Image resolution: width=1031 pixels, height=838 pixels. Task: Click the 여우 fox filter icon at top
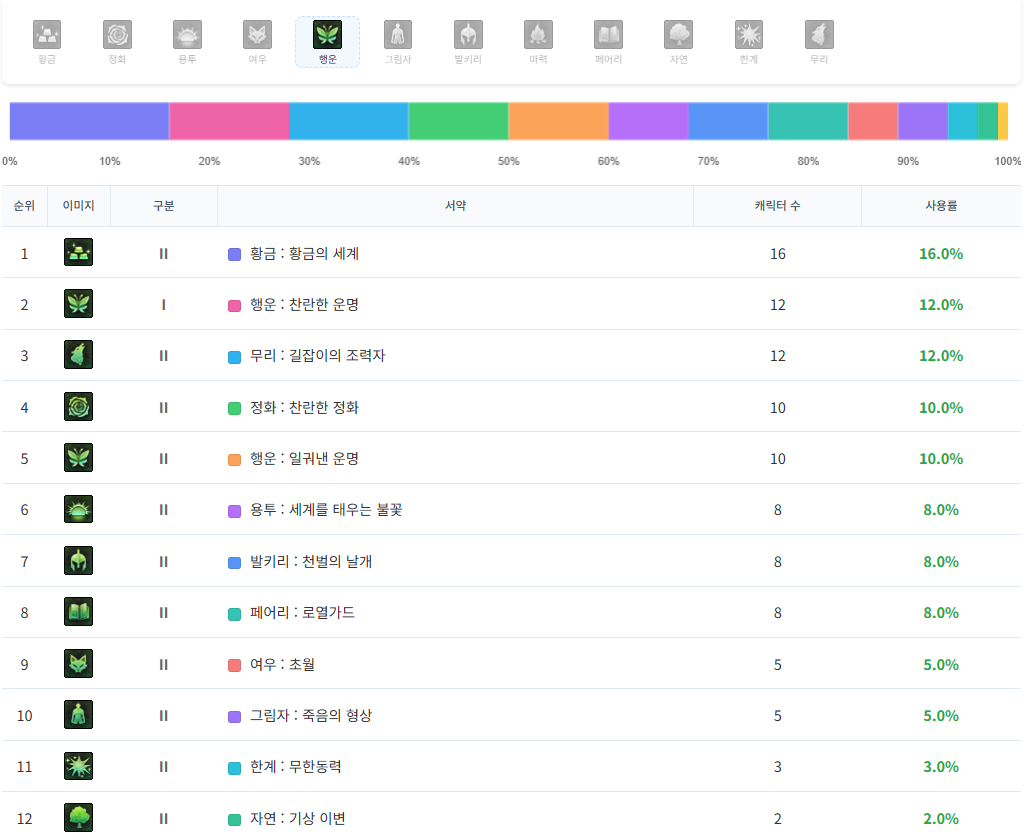point(257,35)
